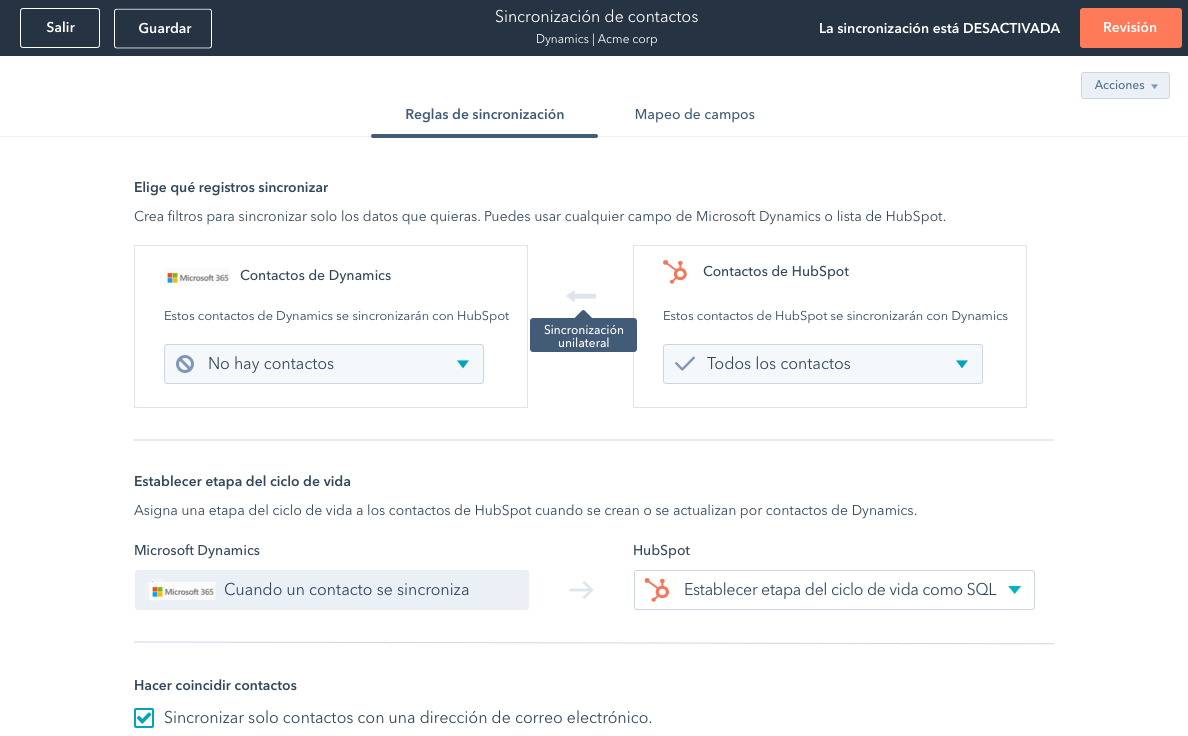Click the Salir button
Image resolution: width=1188 pixels, height=736 pixels.
click(x=60, y=28)
